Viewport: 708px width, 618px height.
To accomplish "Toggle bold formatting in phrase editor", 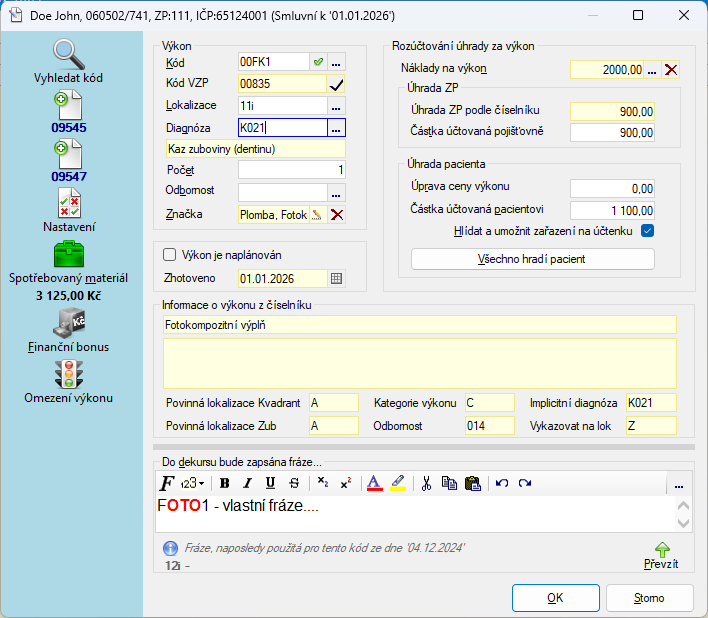I will coord(224,483).
